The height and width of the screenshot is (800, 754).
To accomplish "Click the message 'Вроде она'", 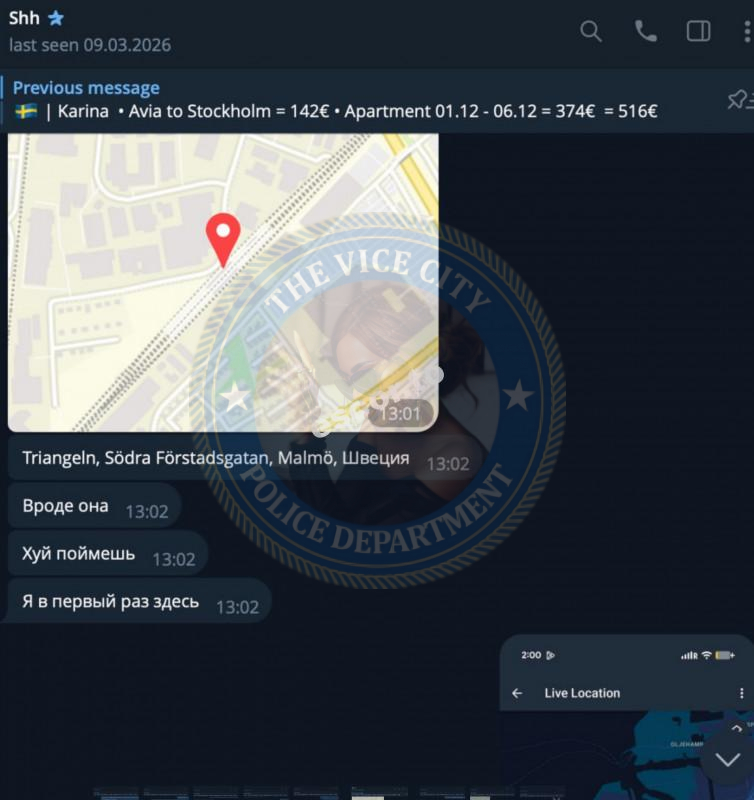I will [x=65, y=506].
